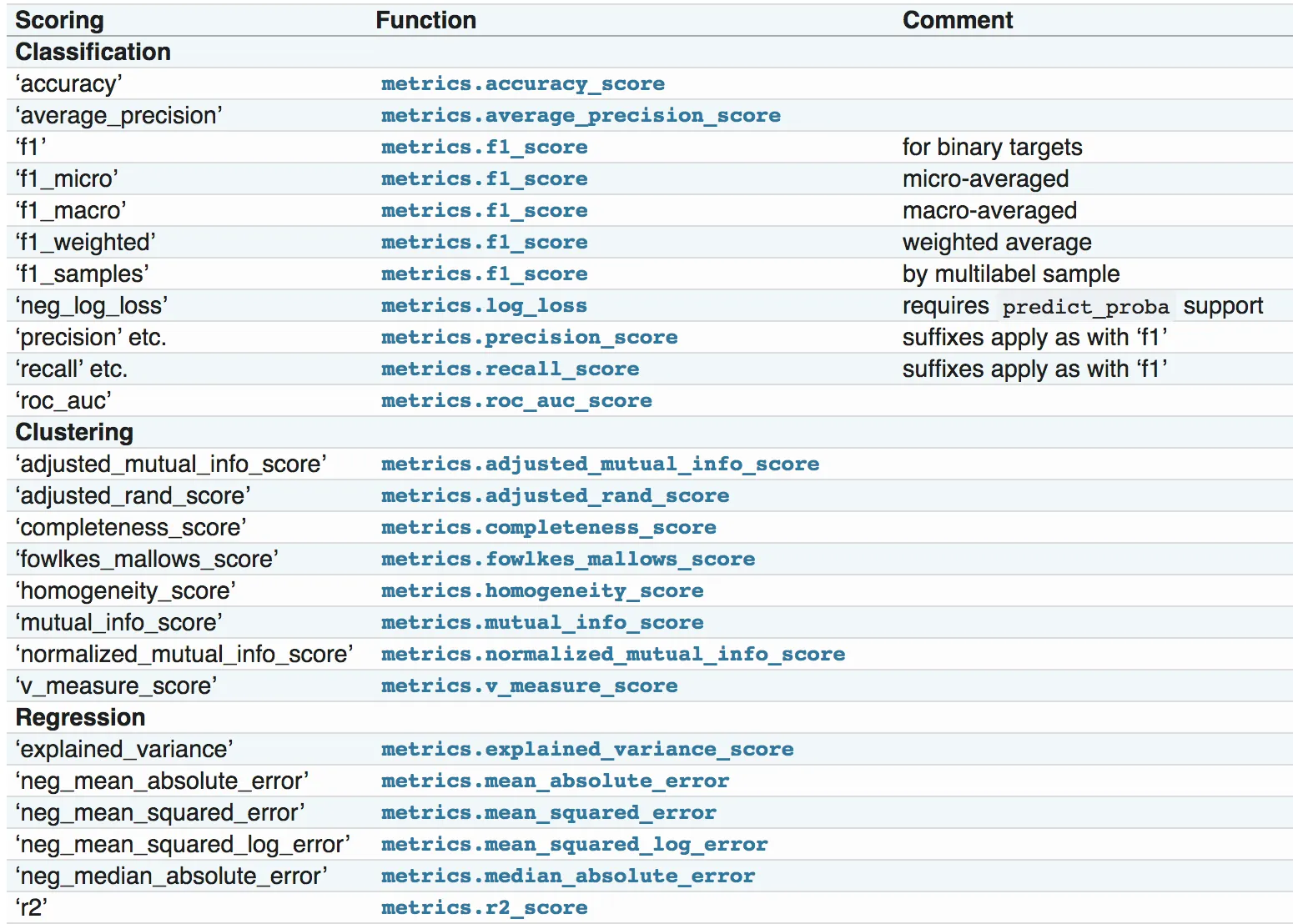Click the metrics.normalized_mutual_info_score link
The height and width of the screenshot is (924, 1293).
pos(613,655)
